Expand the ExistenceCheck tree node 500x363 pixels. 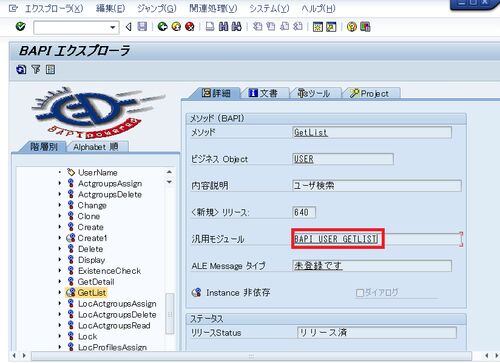tap(60, 270)
